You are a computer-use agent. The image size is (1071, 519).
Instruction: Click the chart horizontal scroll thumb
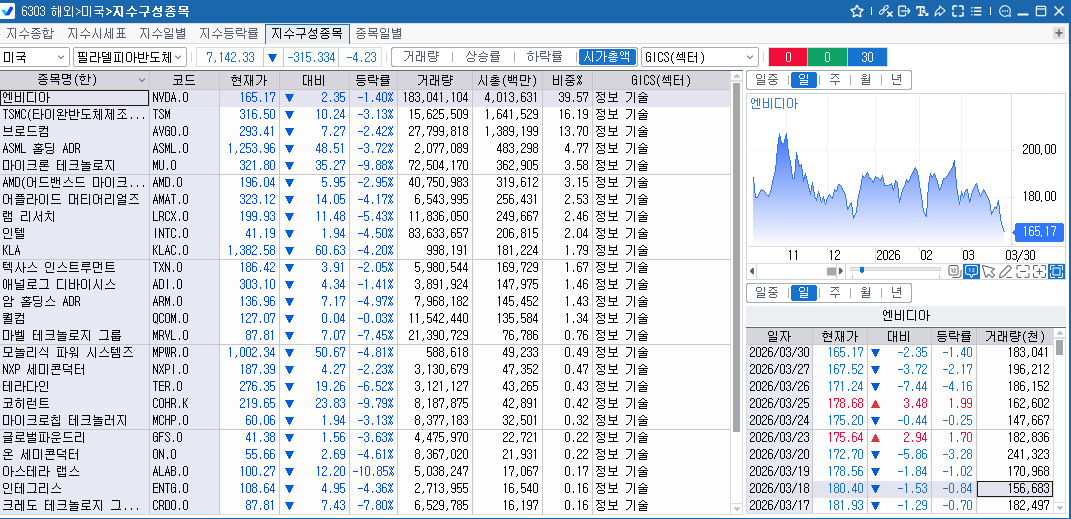pyautogui.click(x=831, y=271)
